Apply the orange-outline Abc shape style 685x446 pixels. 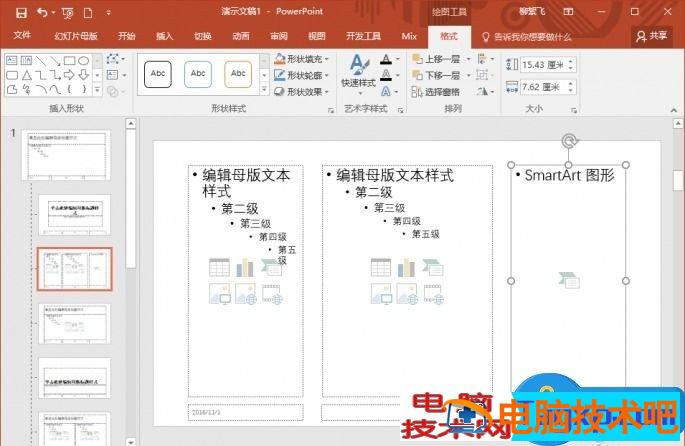238,74
